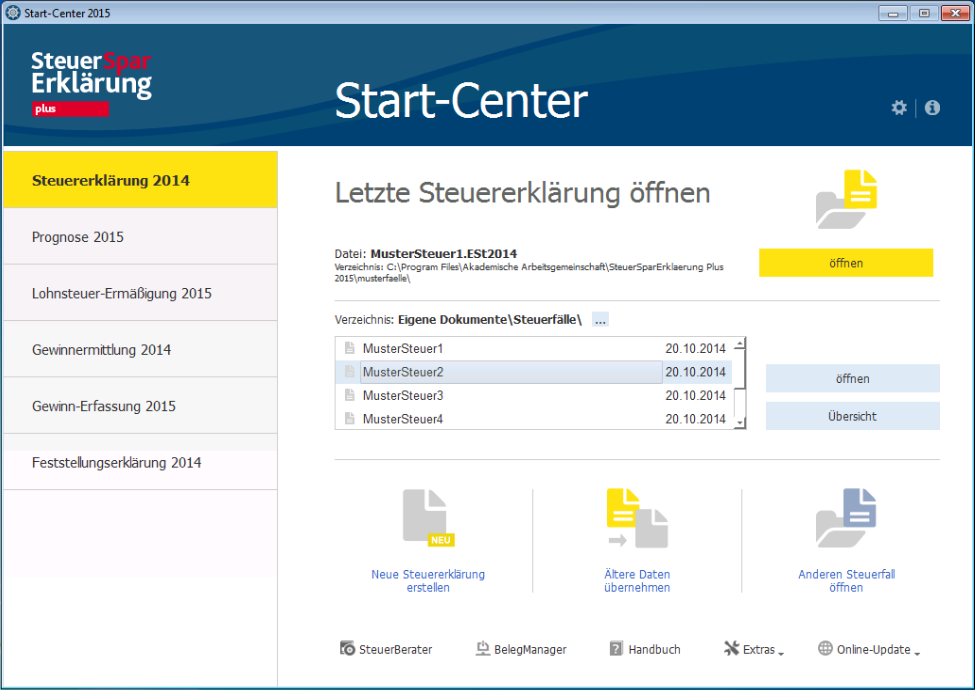Open the Handbuch manual
The width and height of the screenshot is (975, 690).
coord(645,649)
